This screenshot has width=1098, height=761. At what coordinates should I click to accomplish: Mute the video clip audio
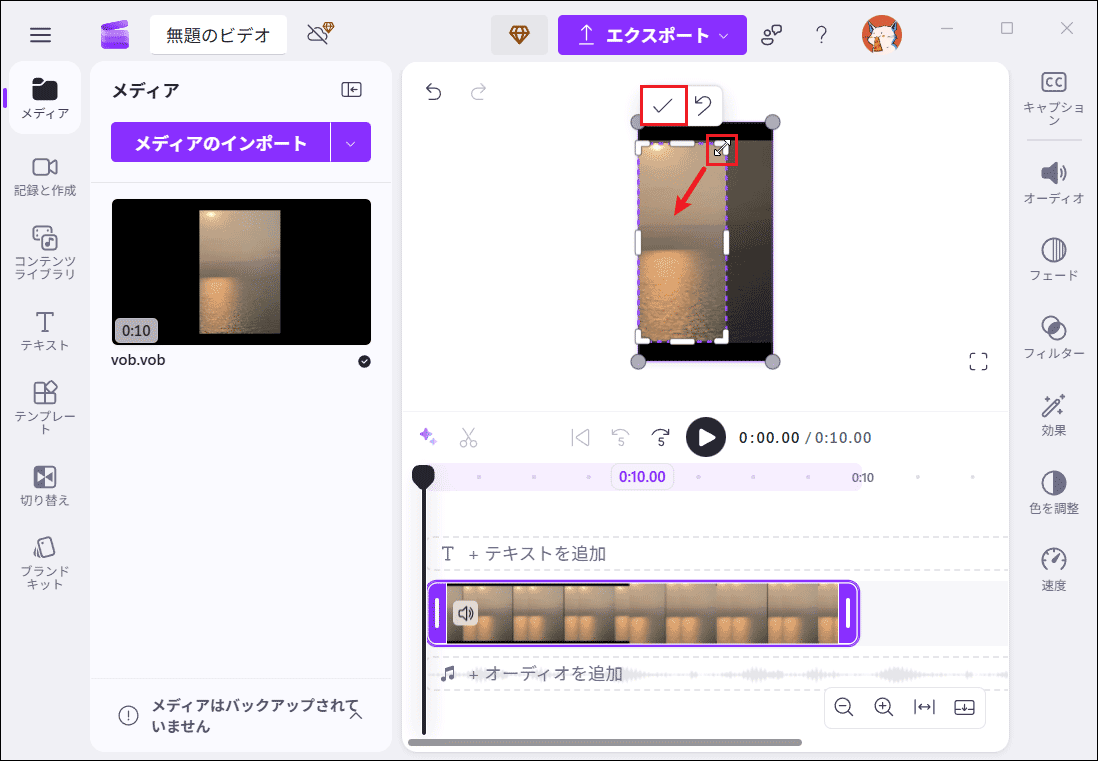pyautogui.click(x=466, y=613)
